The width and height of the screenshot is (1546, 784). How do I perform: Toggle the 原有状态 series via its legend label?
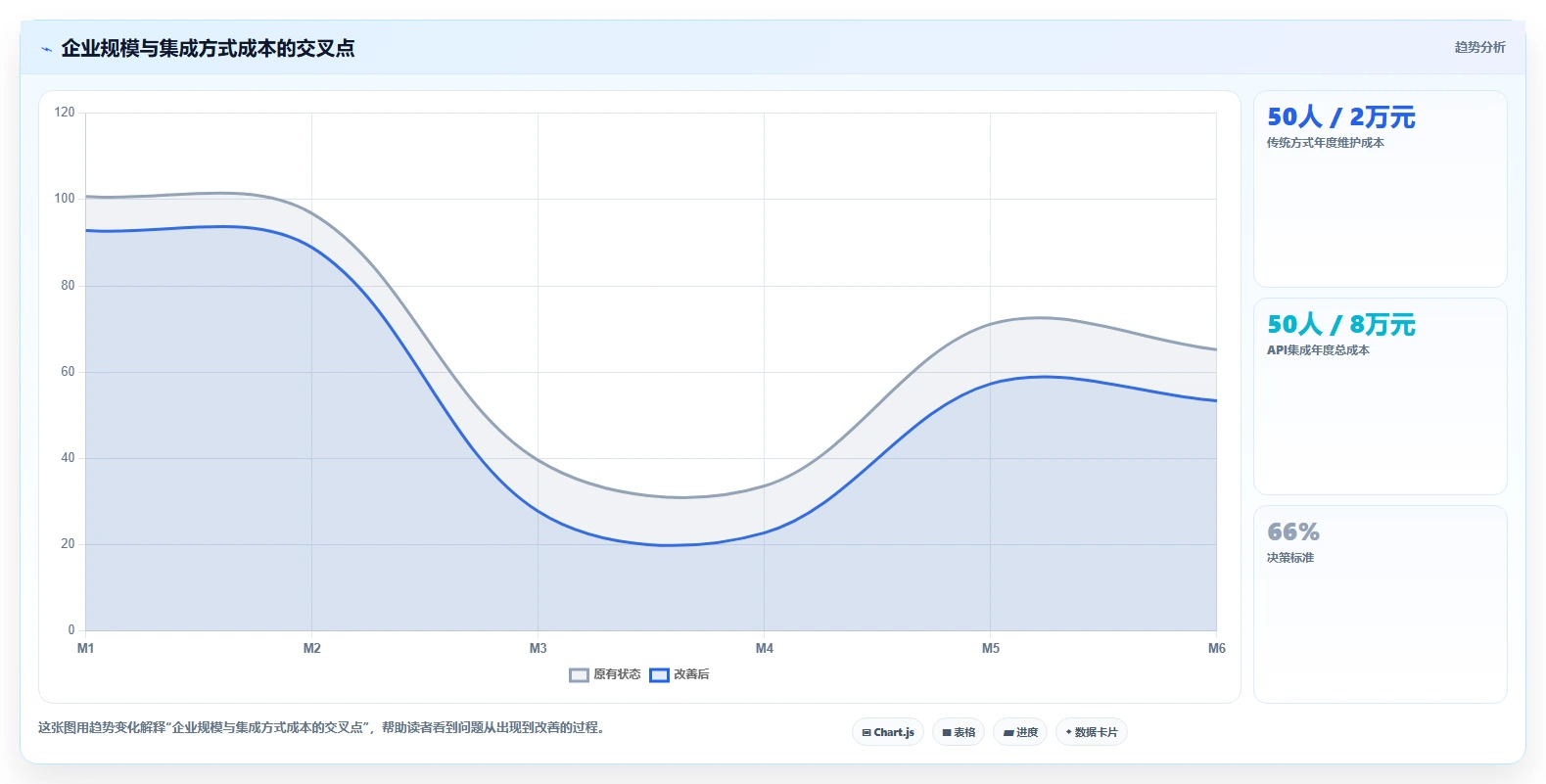click(617, 674)
